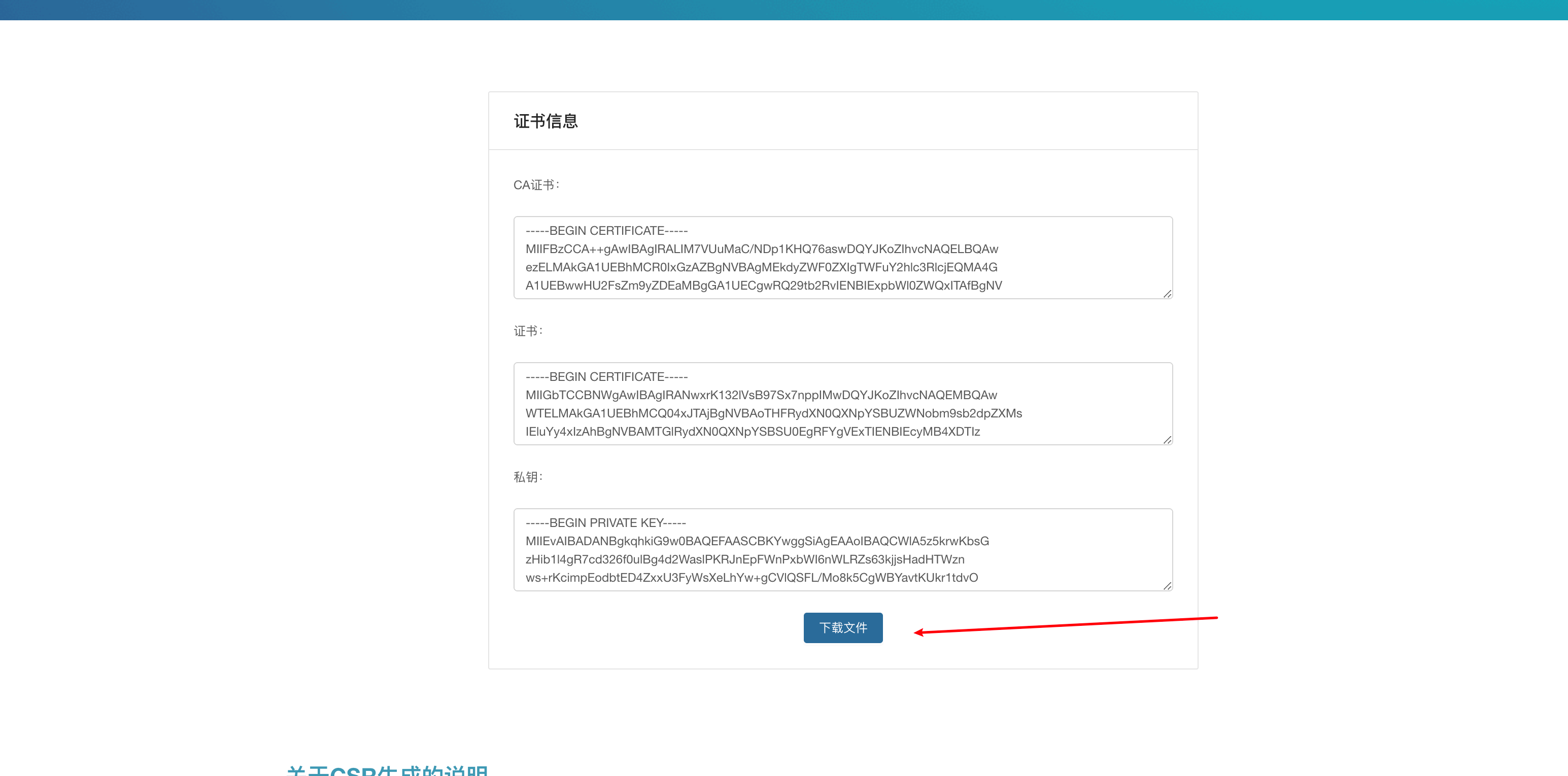Click the second line of 证书 certificate text
The image size is (1568, 776).
tap(762, 395)
